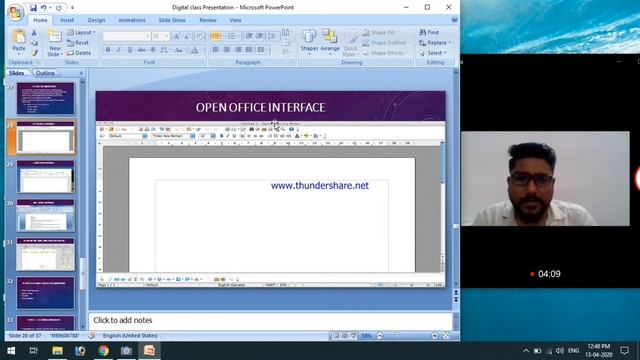Open the Windows Start menu
This screenshot has width=640, height=360.
(11, 351)
